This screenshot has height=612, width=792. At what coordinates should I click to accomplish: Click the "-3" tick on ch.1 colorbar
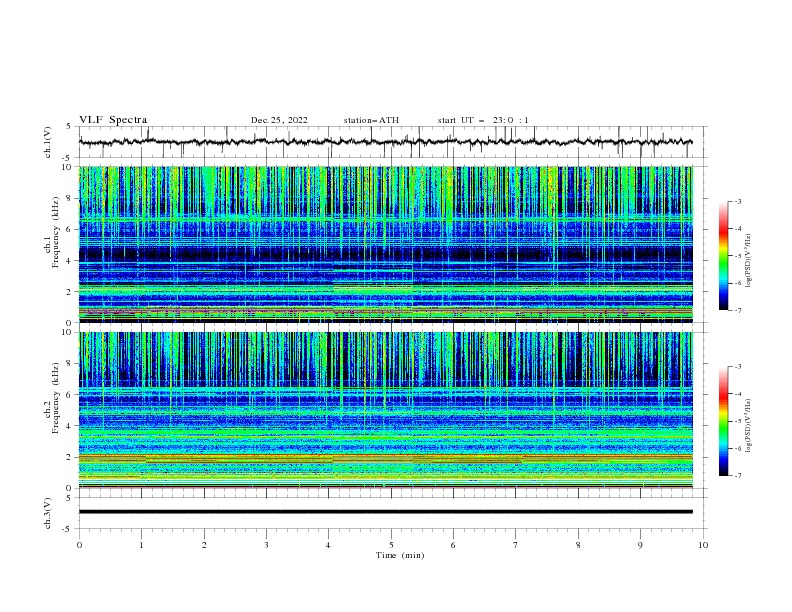[737, 201]
